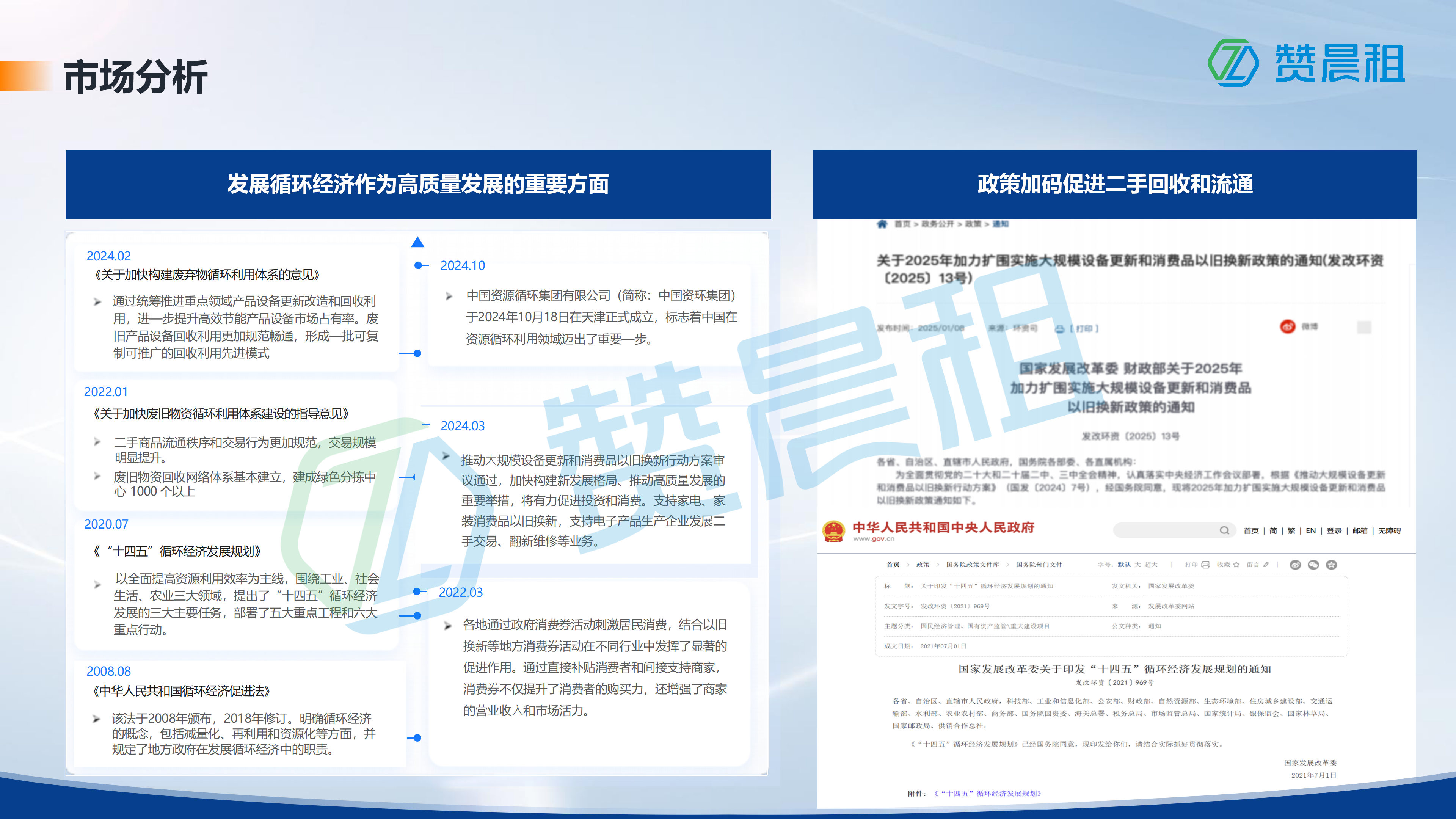
Task: Click the magnifier search icon on gov.cn header
Action: [x=1224, y=530]
